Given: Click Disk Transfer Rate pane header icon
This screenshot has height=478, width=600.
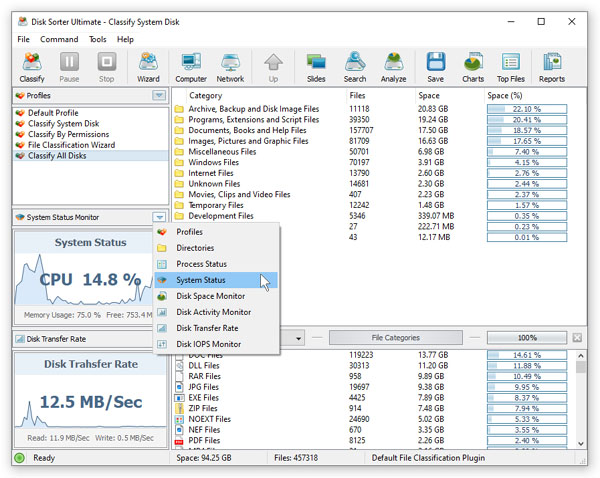Looking at the screenshot, I should click(20, 339).
